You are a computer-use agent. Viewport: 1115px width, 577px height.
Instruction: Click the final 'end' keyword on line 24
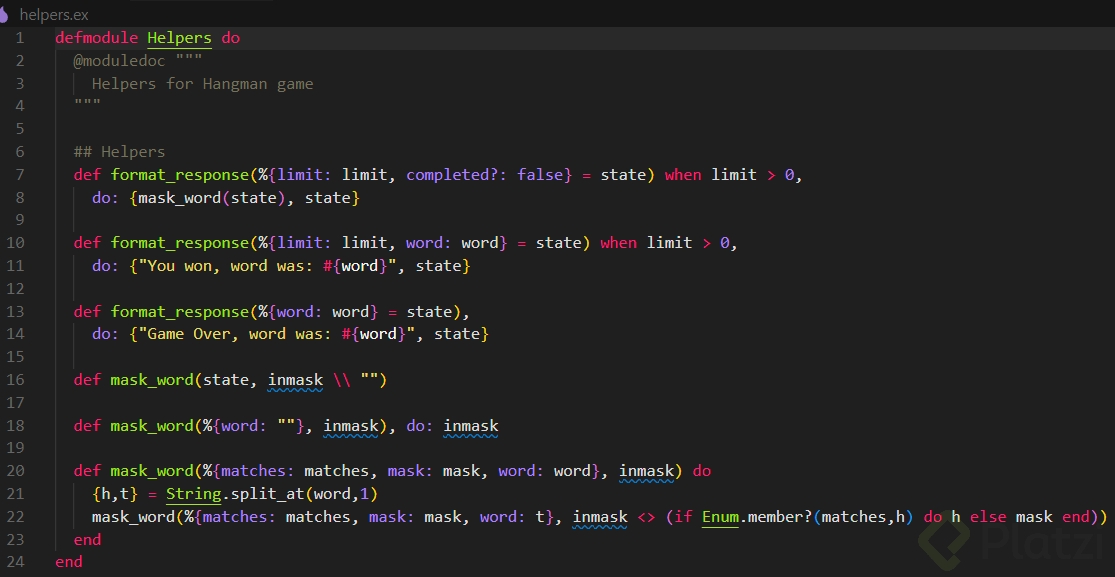pyautogui.click(x=69, y=562)
